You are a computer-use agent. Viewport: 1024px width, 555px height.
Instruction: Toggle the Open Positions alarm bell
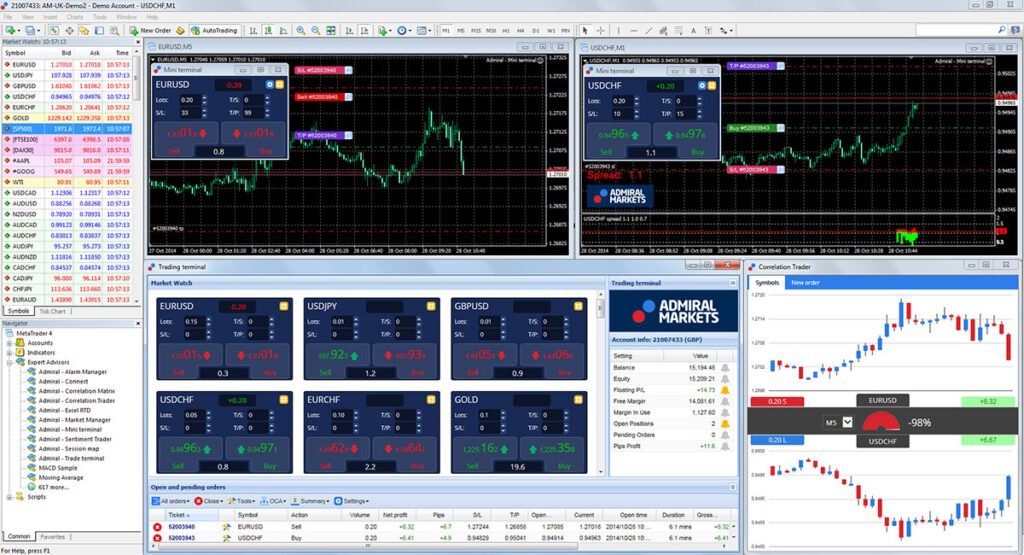(x=725, y=424)
